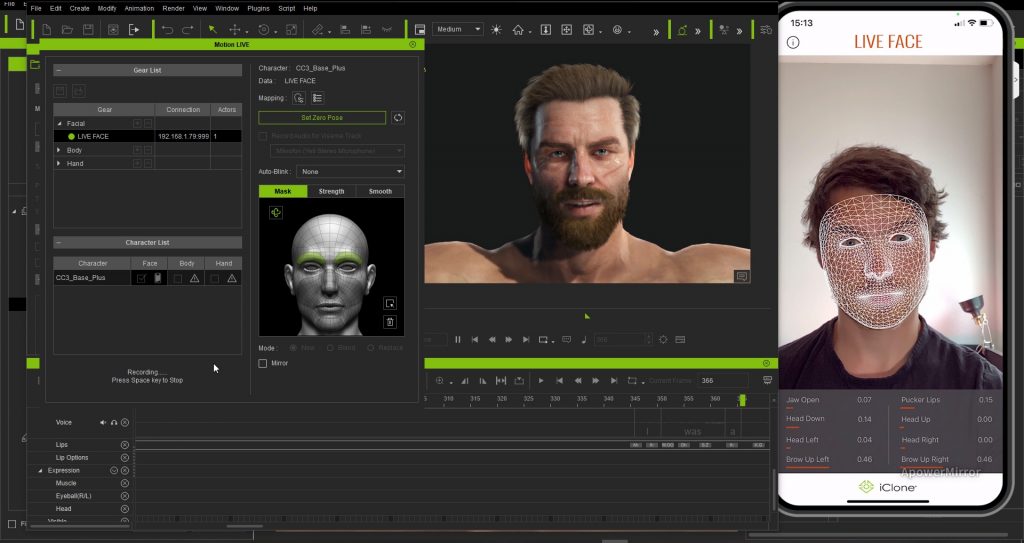The height and width of the screenshot is (543, 1024).
Task: Click the sun light icon beside Medium
Action: pos(496,29)
